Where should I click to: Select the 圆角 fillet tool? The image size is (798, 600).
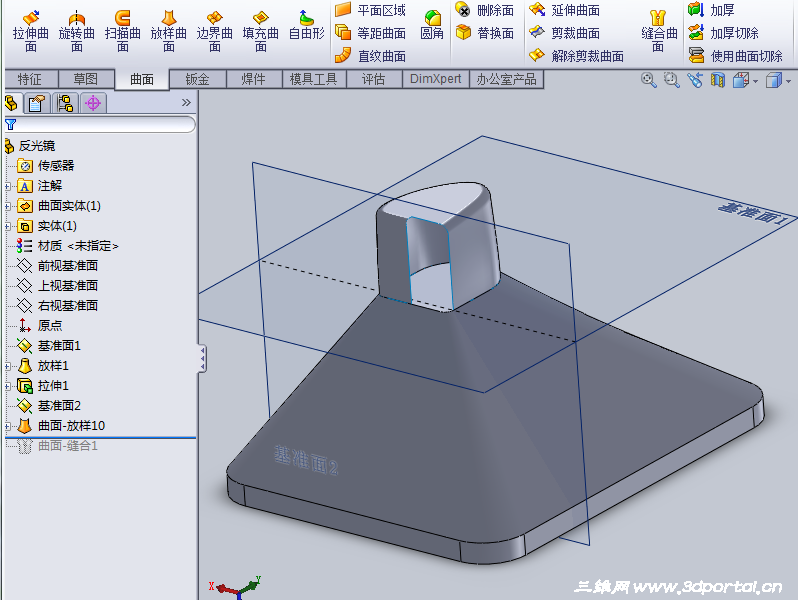[x=432, y=25]
